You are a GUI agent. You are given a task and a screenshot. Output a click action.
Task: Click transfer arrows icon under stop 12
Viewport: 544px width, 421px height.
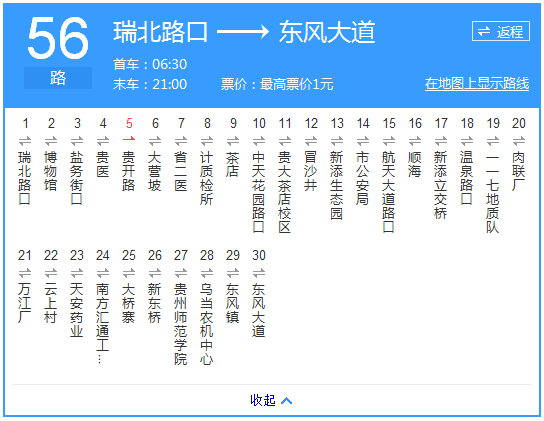311,141
